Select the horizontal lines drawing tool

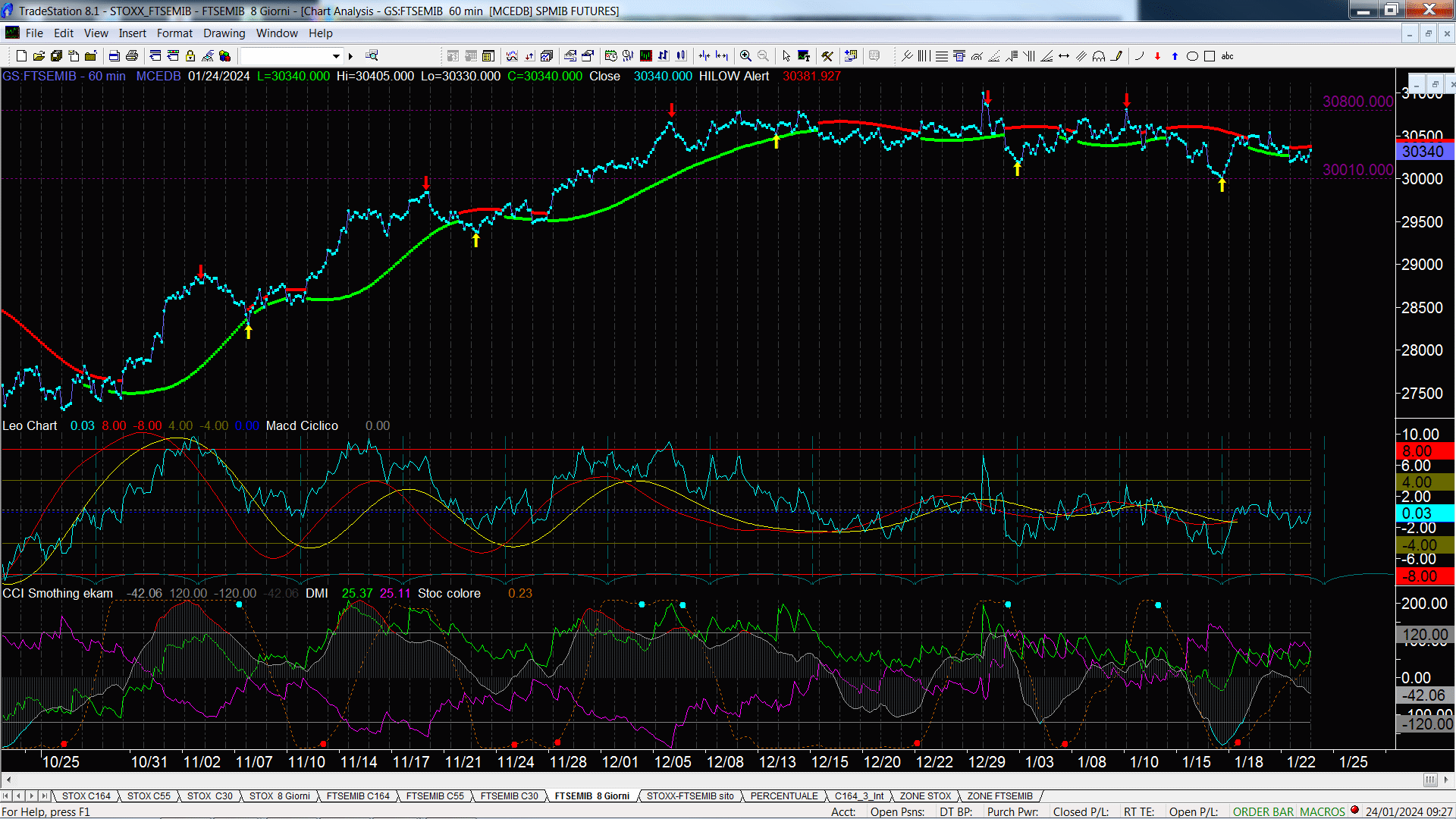941,55
